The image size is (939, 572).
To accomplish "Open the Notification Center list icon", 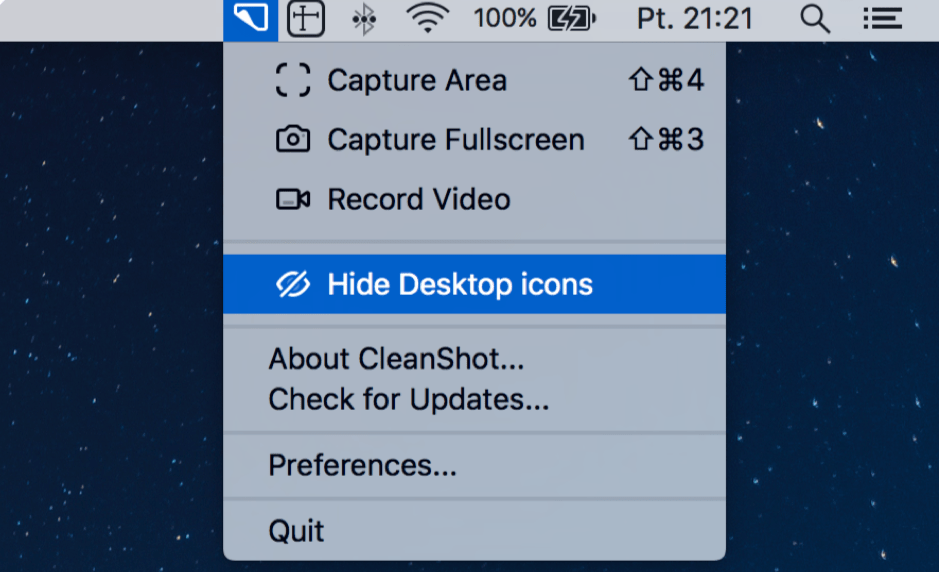I will [x=883, y=19].
